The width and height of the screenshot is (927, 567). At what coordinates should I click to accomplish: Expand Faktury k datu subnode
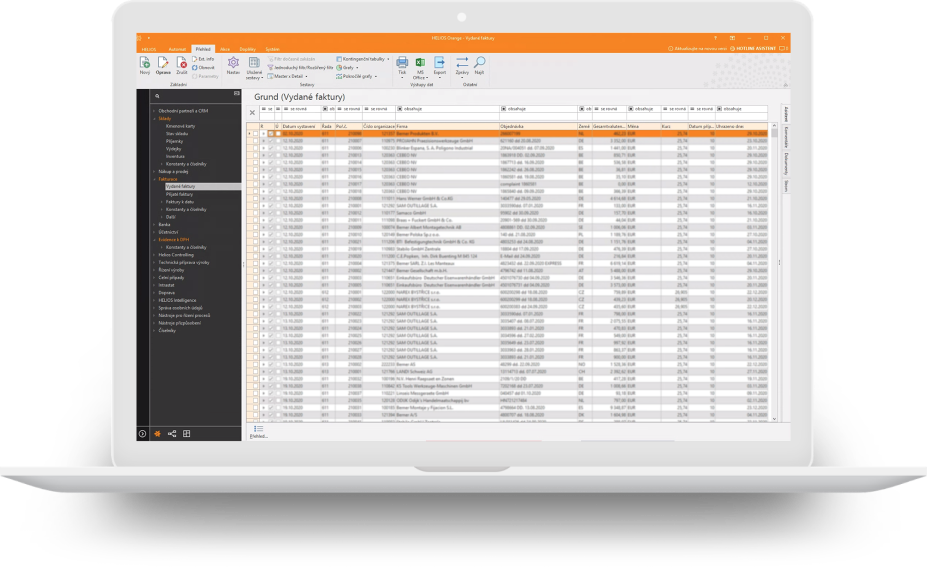(162, 202)
